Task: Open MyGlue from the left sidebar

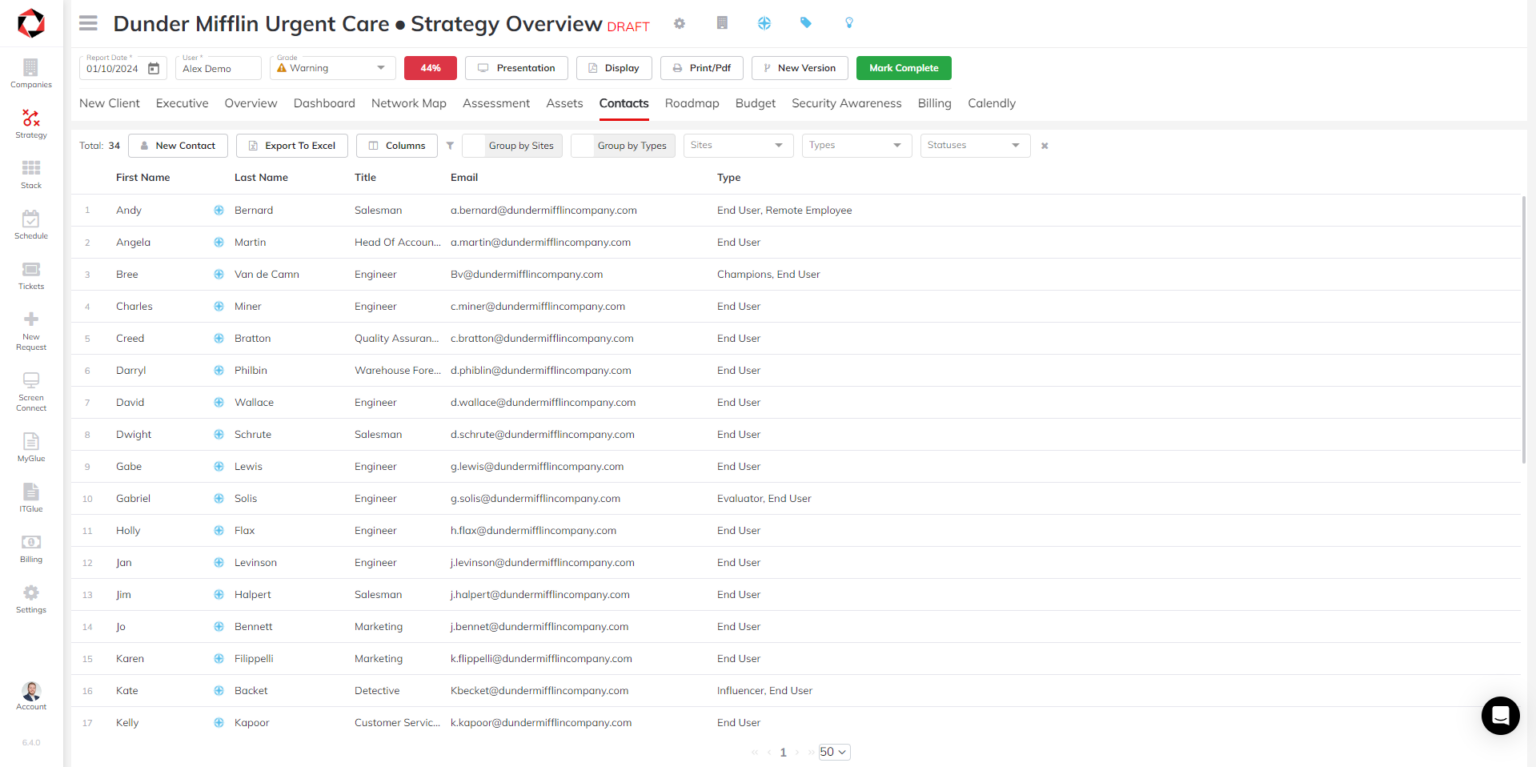Action: point(30,445)
